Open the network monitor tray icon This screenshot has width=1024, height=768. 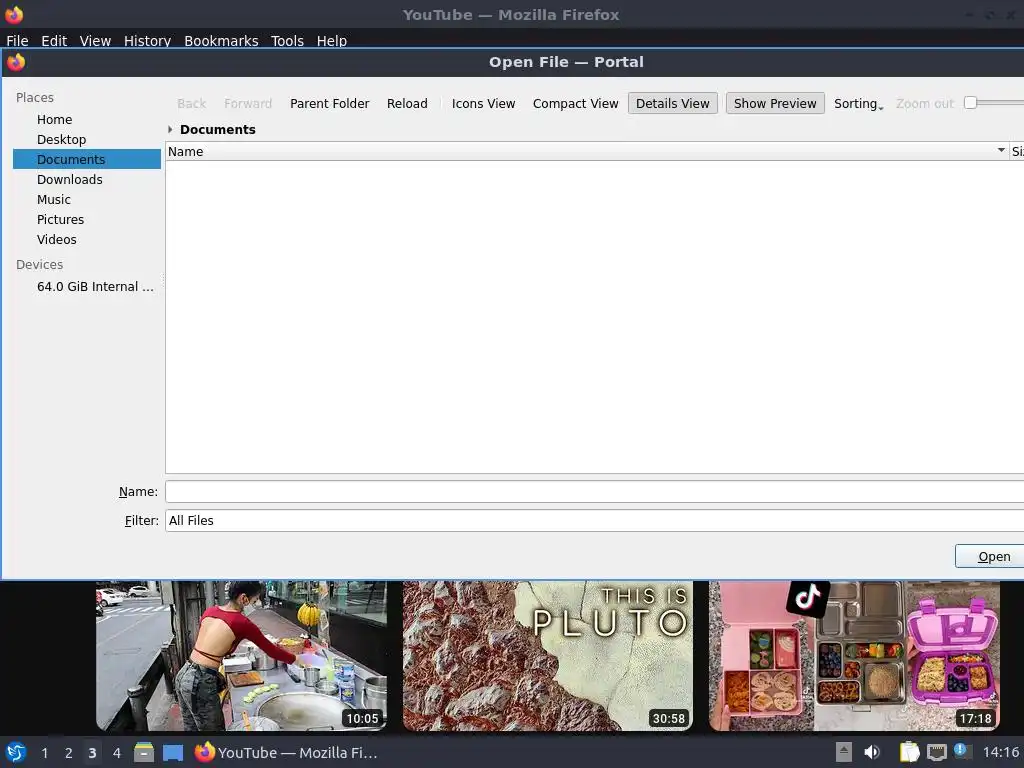click(937, 752)
